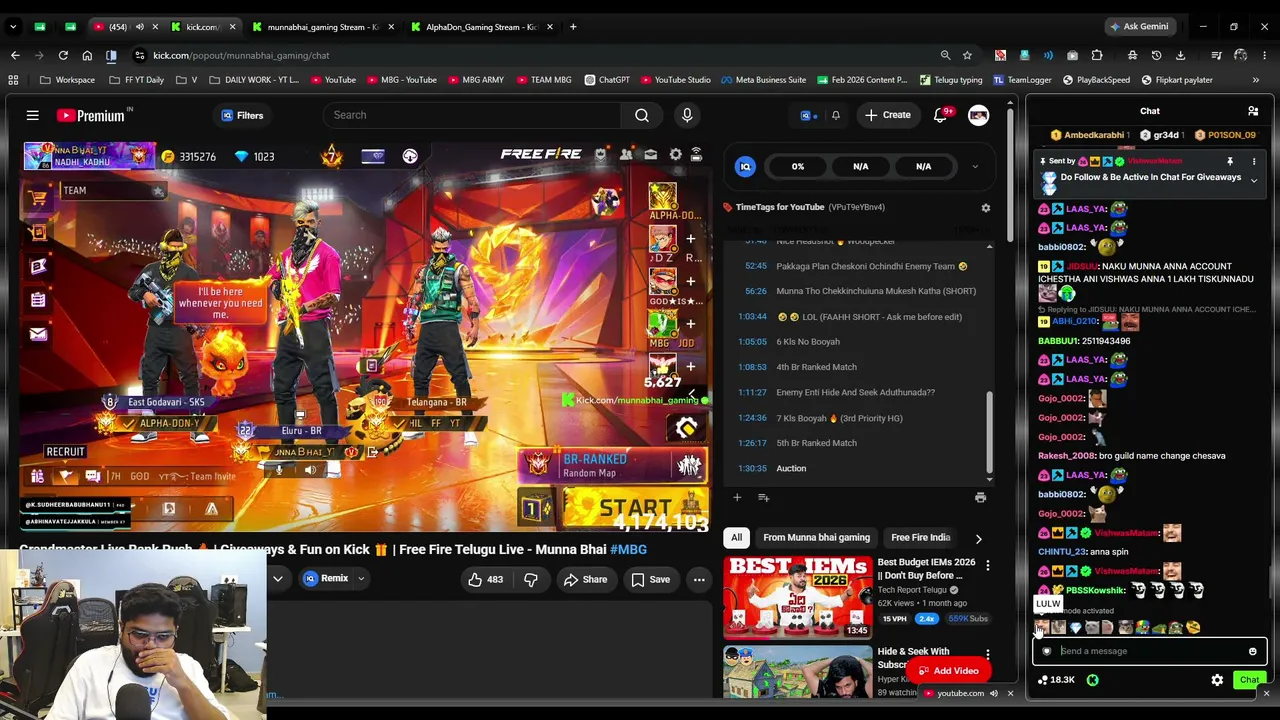
Task: Open options for Best Budget IEMs video
Action: pos(987,566)
